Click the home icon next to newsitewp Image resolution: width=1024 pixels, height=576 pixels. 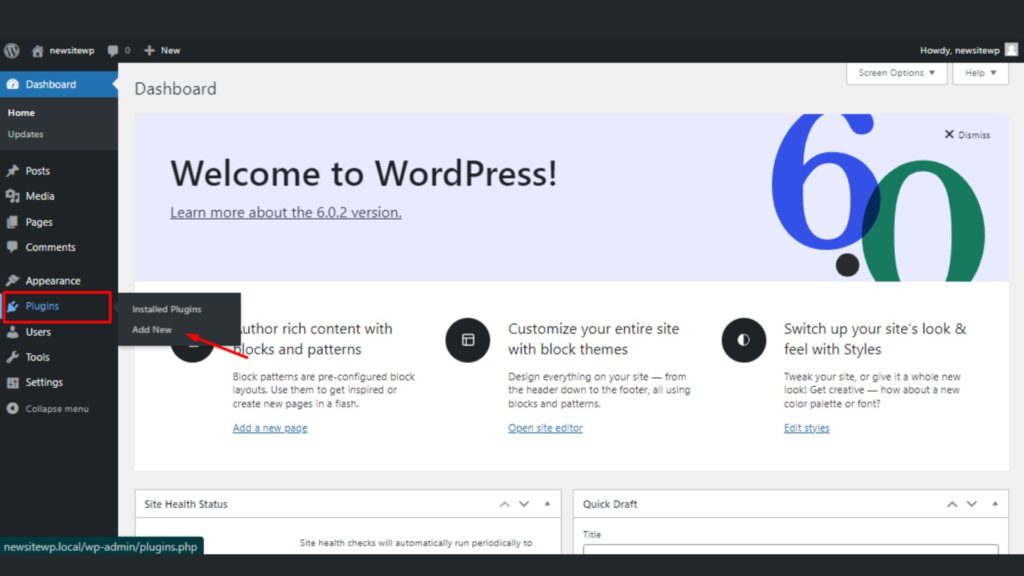pos(38,50)
